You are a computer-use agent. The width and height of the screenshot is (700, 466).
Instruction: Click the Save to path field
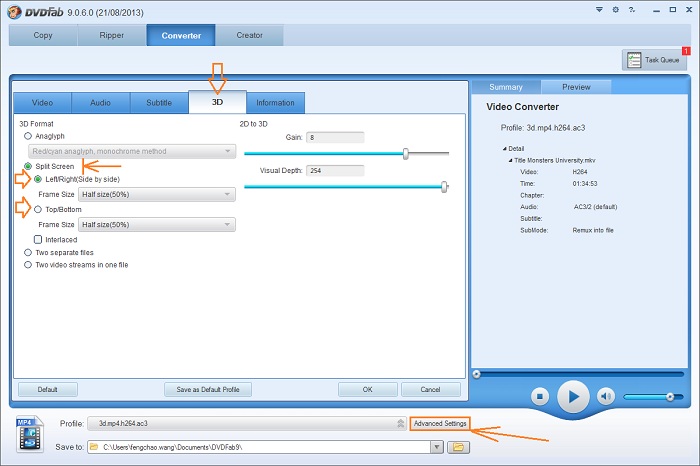tap(259, 447)
